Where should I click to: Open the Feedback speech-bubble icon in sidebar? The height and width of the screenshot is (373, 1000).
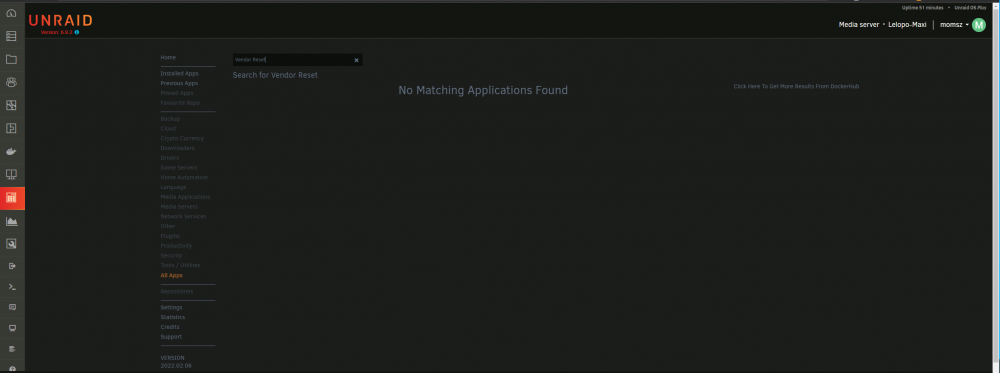pos(11,307)
